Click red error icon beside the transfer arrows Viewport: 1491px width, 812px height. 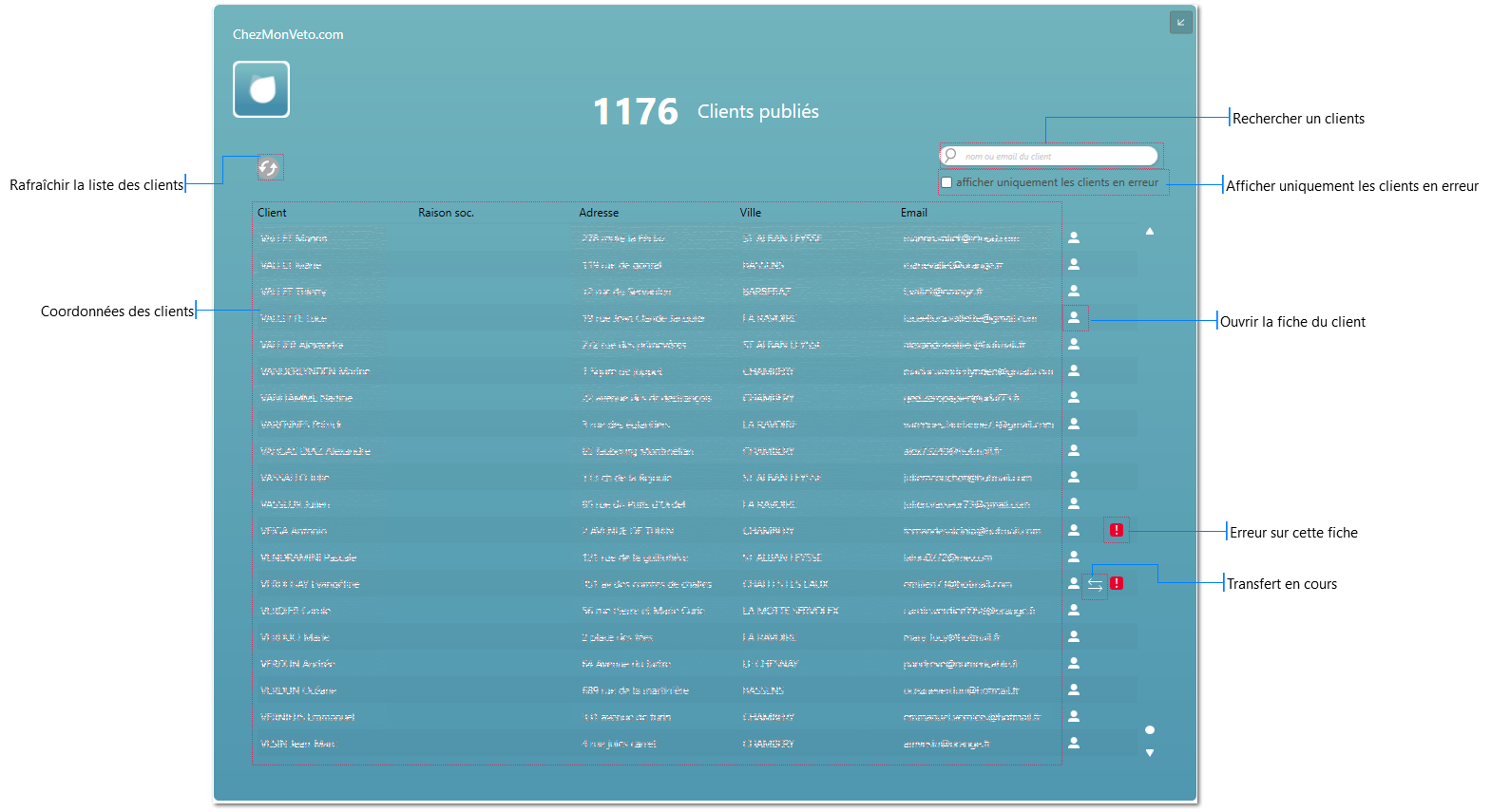point(1117,583)
